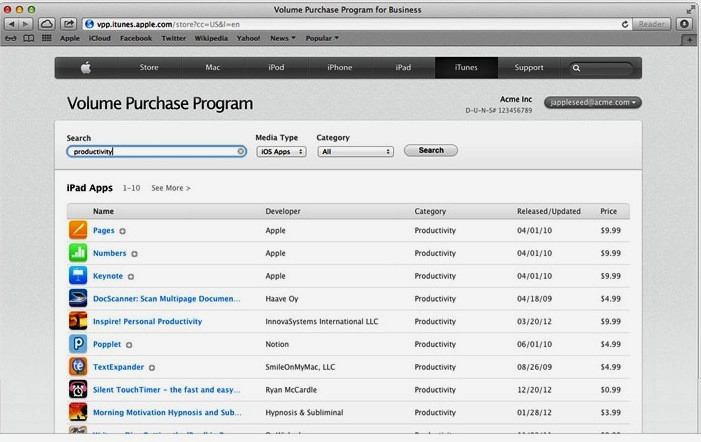The height and width of the screenshot is (442, 701).
Task: Open the Pages app link
Action: tap(104, 231)
